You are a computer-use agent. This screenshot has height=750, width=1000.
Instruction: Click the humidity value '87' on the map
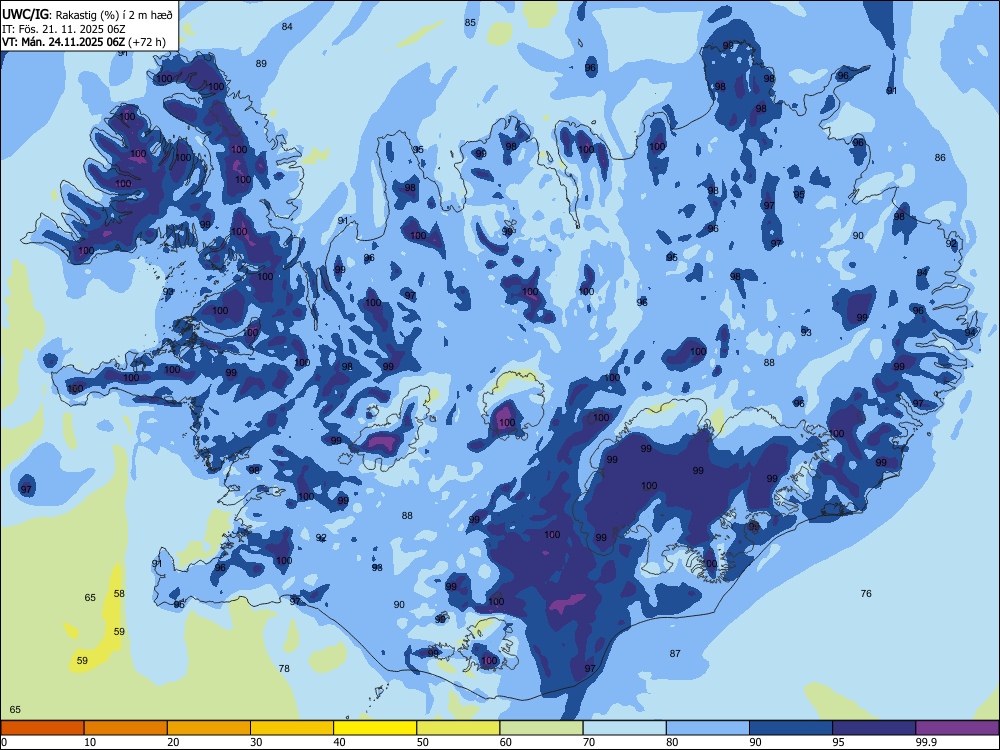tap(675, 653)
